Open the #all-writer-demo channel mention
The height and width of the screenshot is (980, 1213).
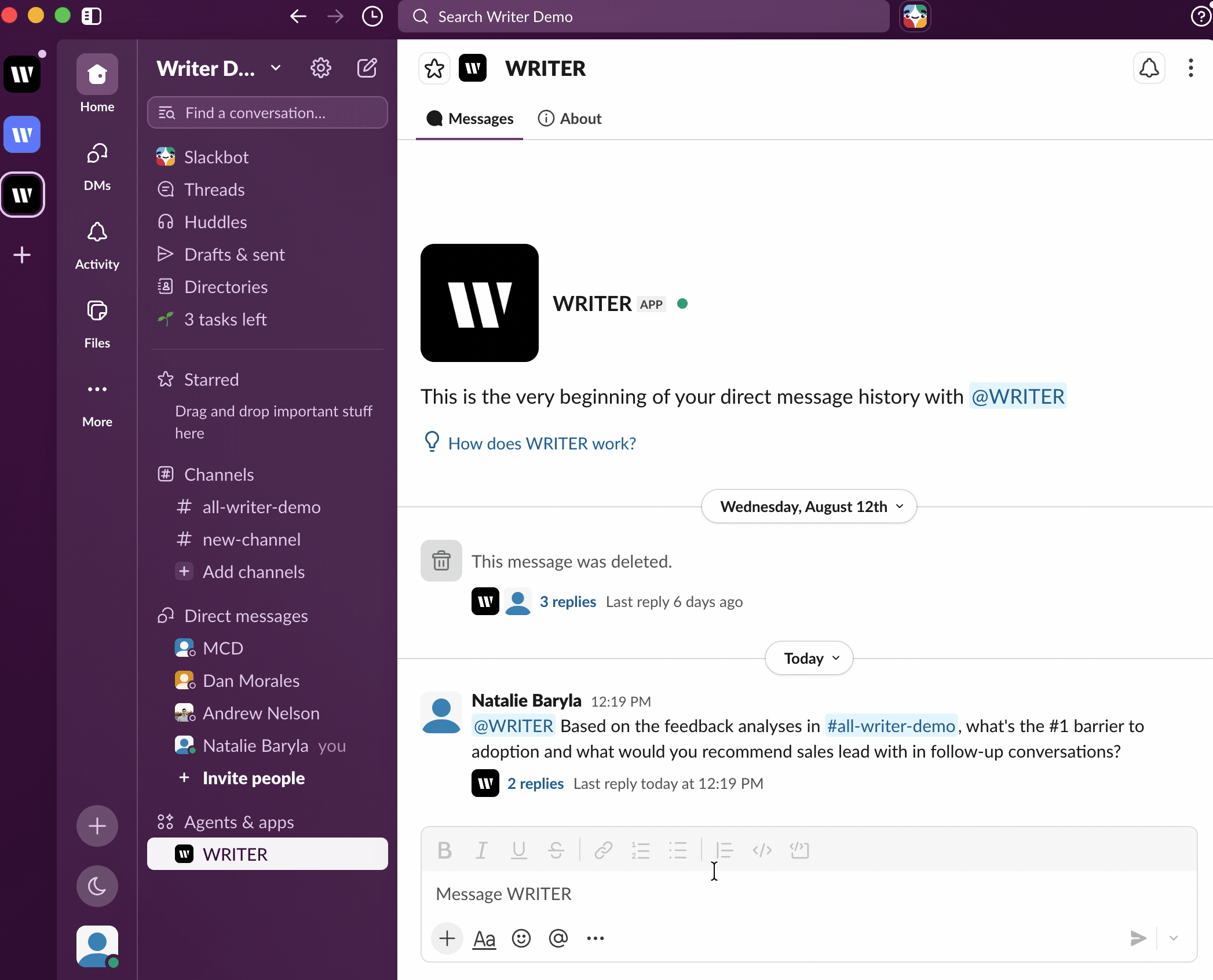(891, 726)
